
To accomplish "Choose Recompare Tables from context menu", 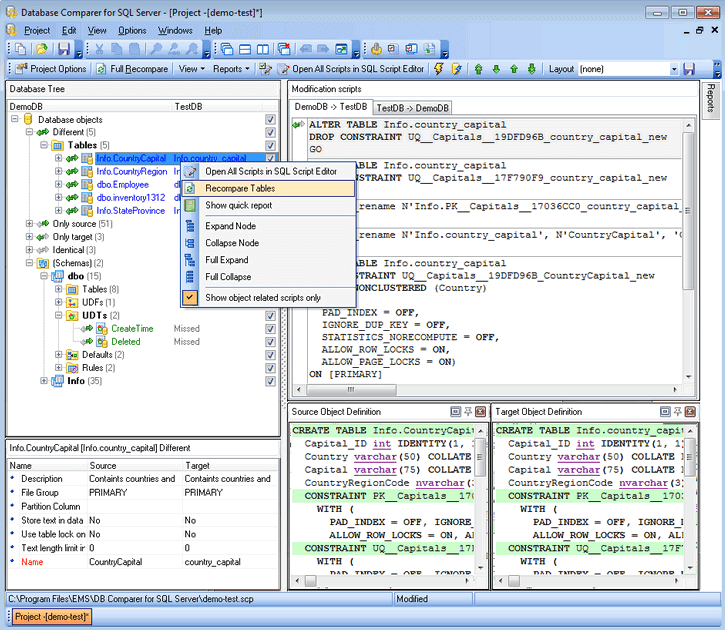I will coord(268,189).
